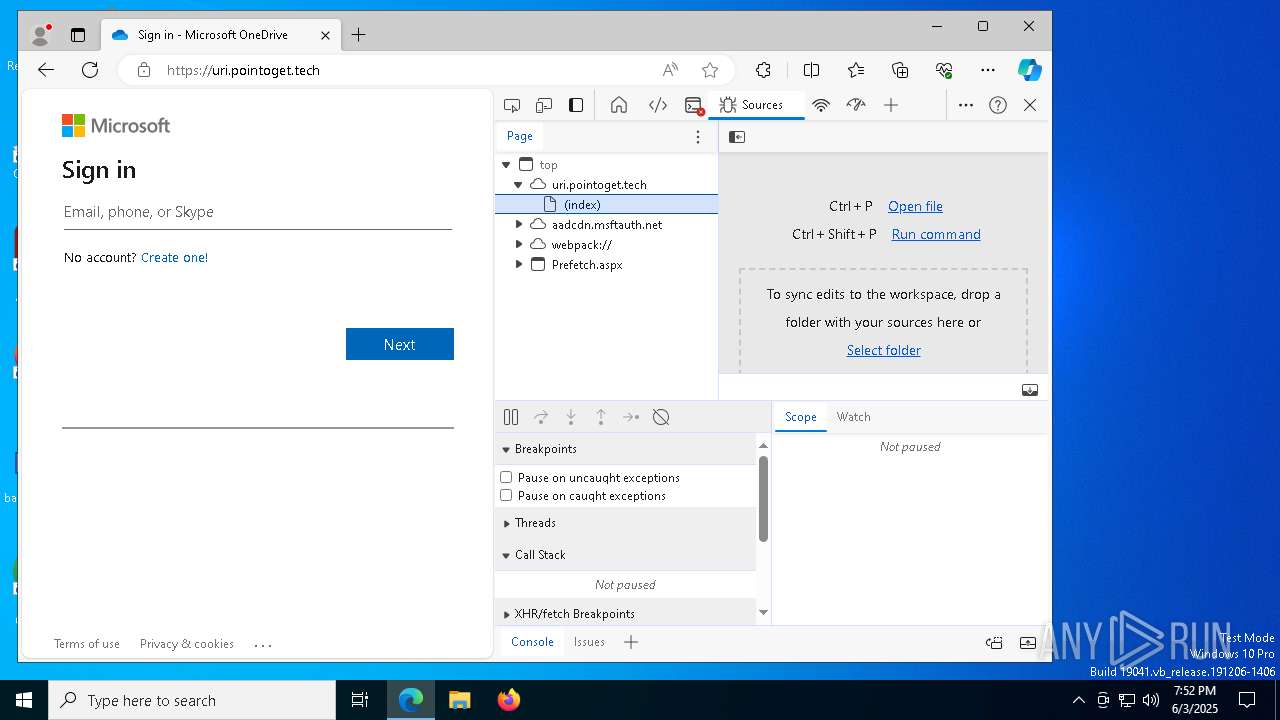Switch to the Watch tab

(853, 417)
